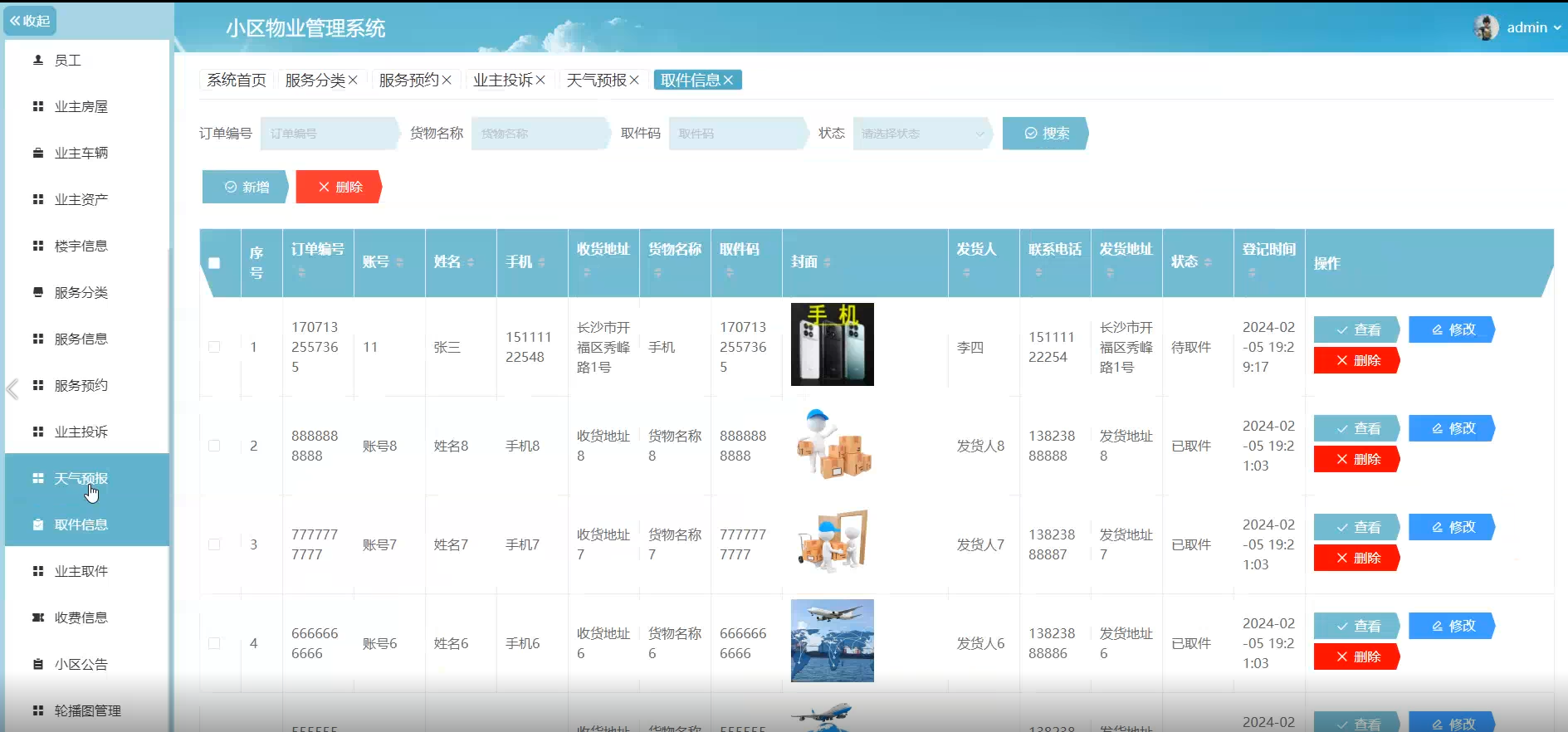The width and height of the screenshot is (1568, 732).
Task: Click the 待取件 status in row 1
Action: tap(1190, 347)
